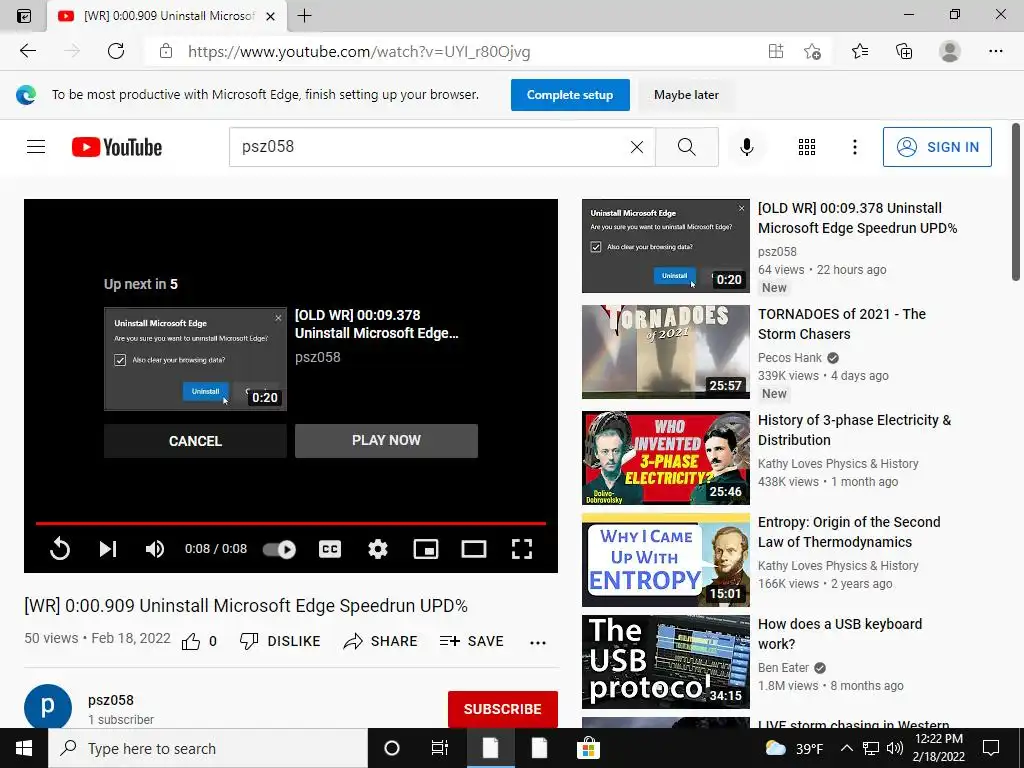
Task: Like the video with thumbs up
Action: [191, 641]
